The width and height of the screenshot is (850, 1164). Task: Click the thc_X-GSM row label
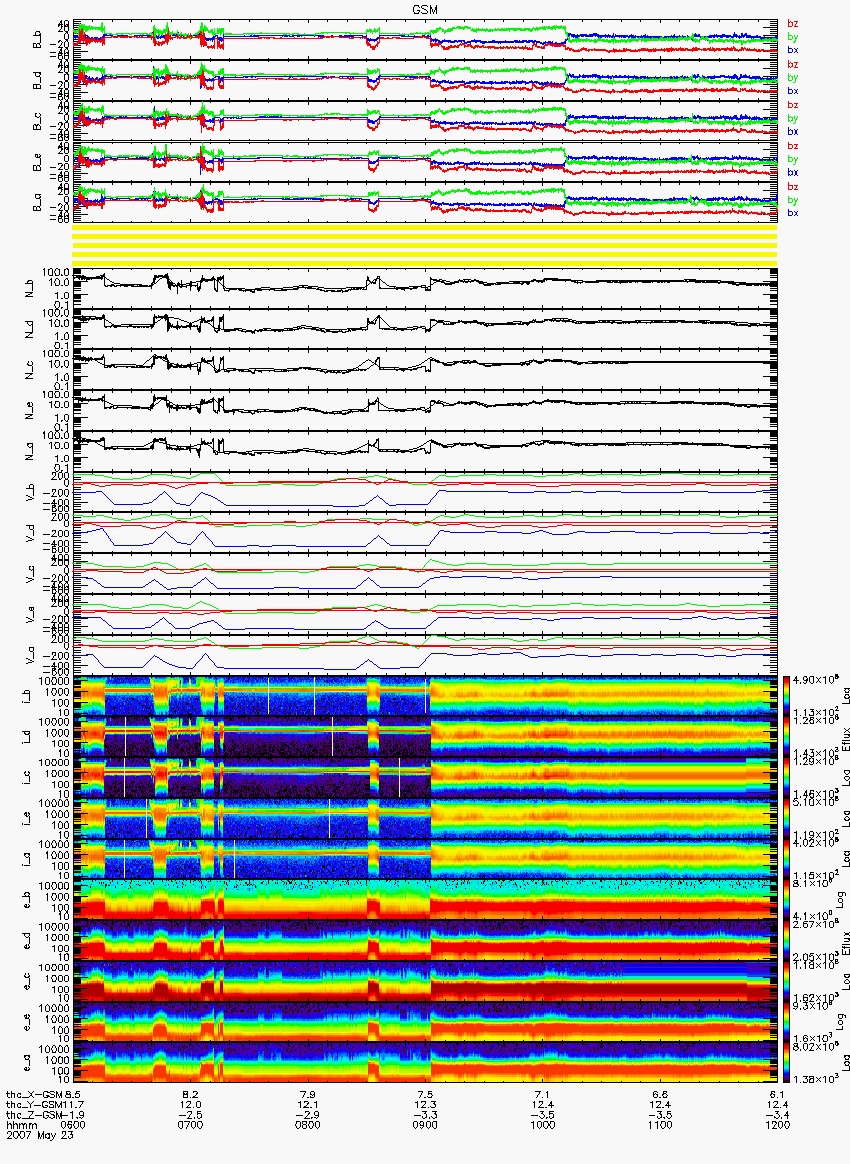(x=34, y=1094)
